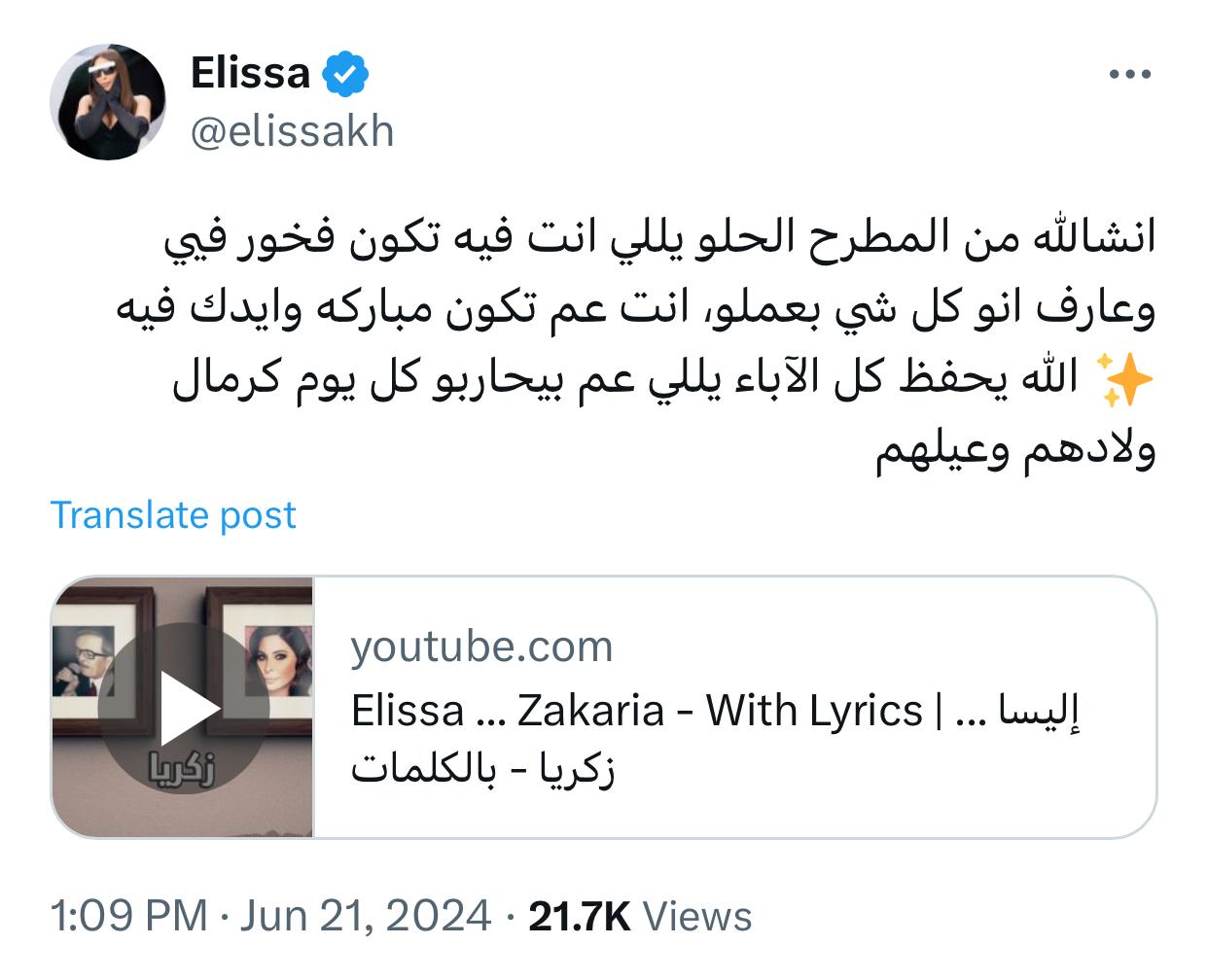Click the Elissa display name
This screenshot has height=980, width=1208.
(x=250, y=74)
